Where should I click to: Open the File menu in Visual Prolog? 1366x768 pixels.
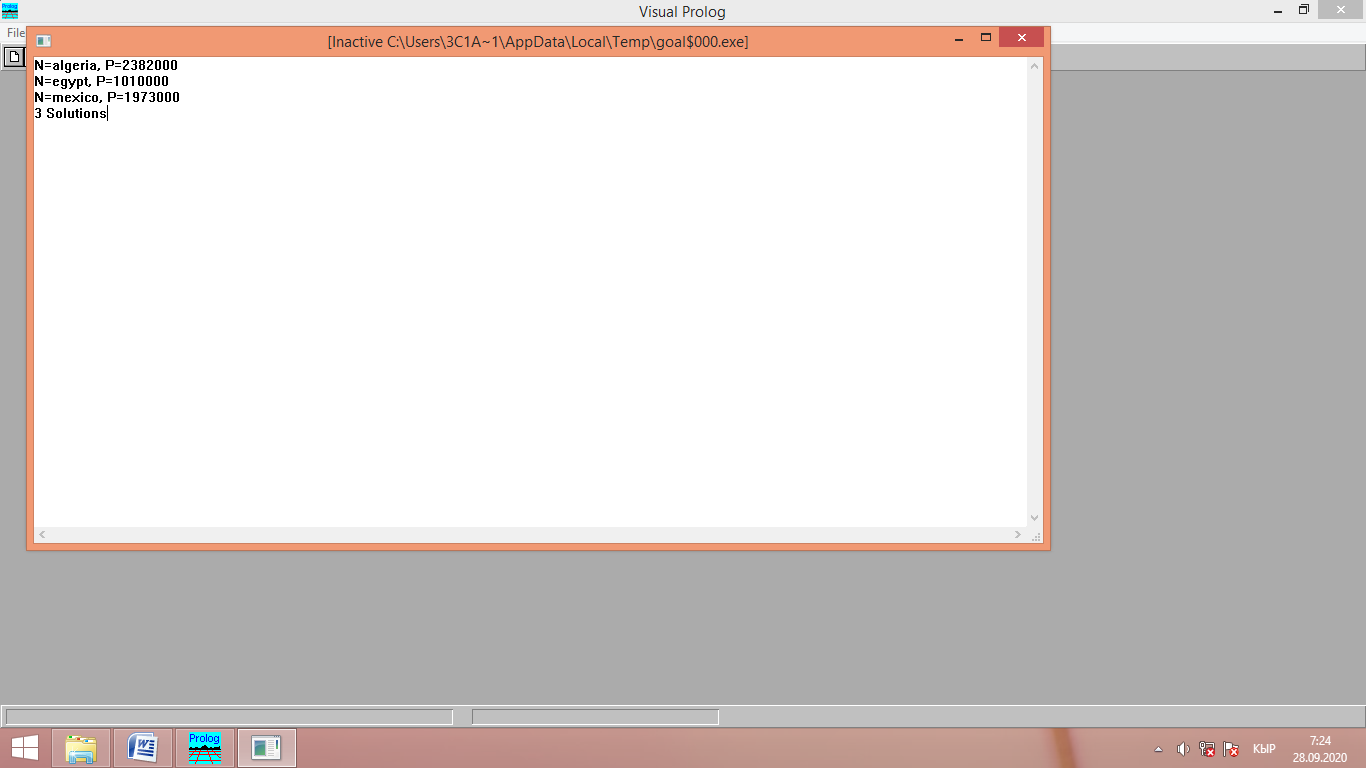click(x=15, y=33)
